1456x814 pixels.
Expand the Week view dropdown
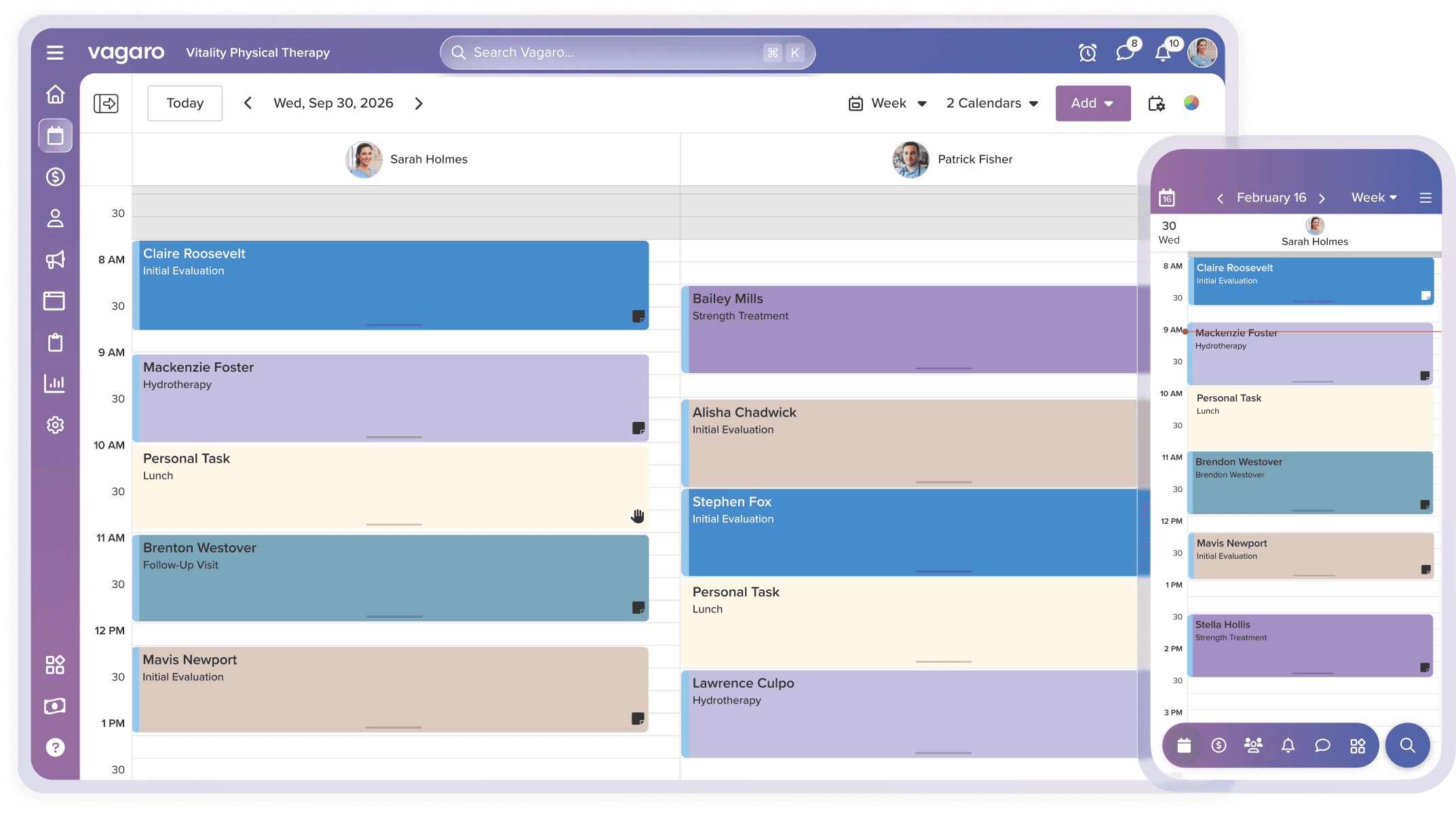coord(887,104)
